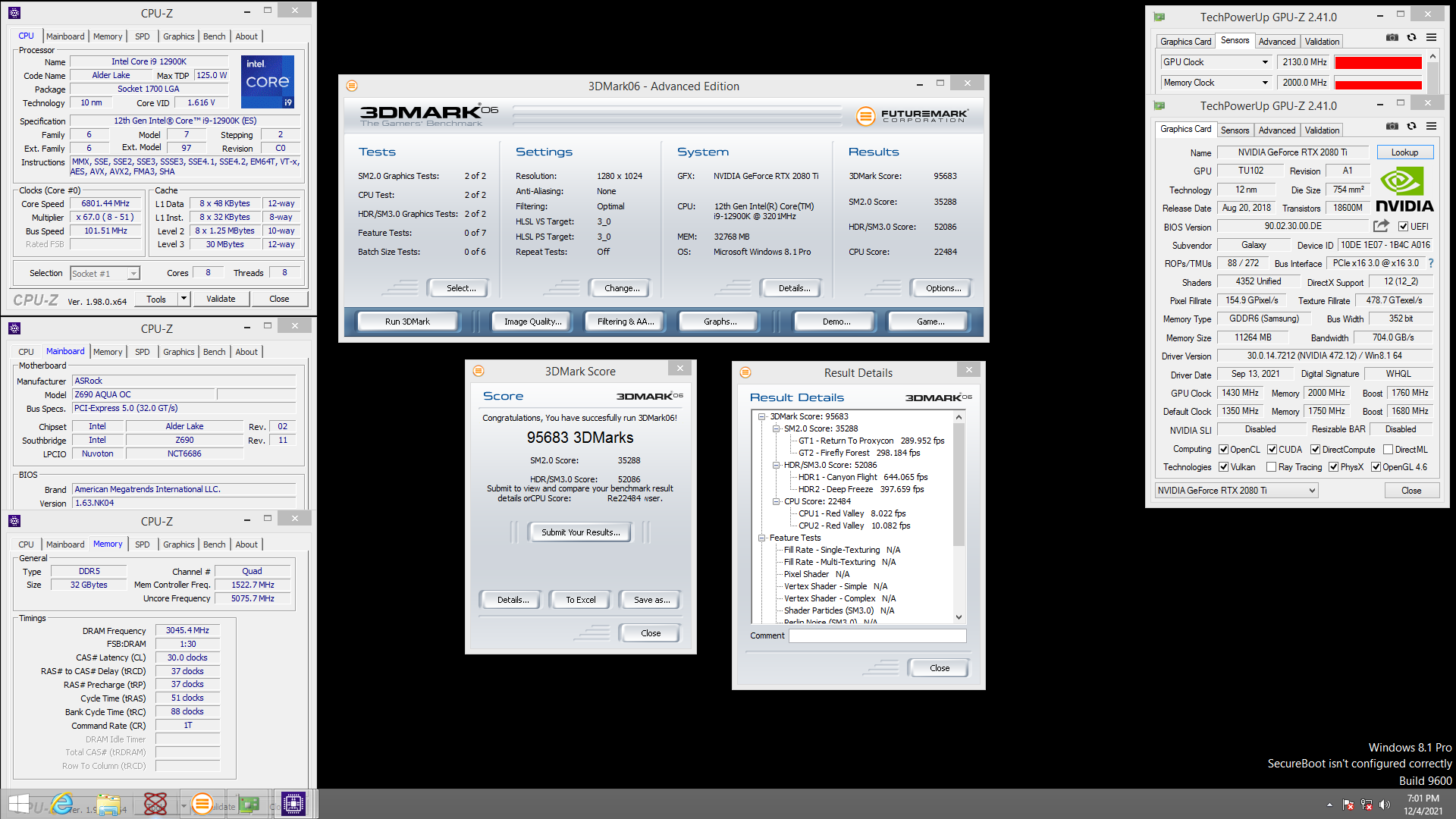The height and width of the screenshot is (819, 1456).
Task: Switch to GPU-Z via green card taskbar icon
Action: 249,804
